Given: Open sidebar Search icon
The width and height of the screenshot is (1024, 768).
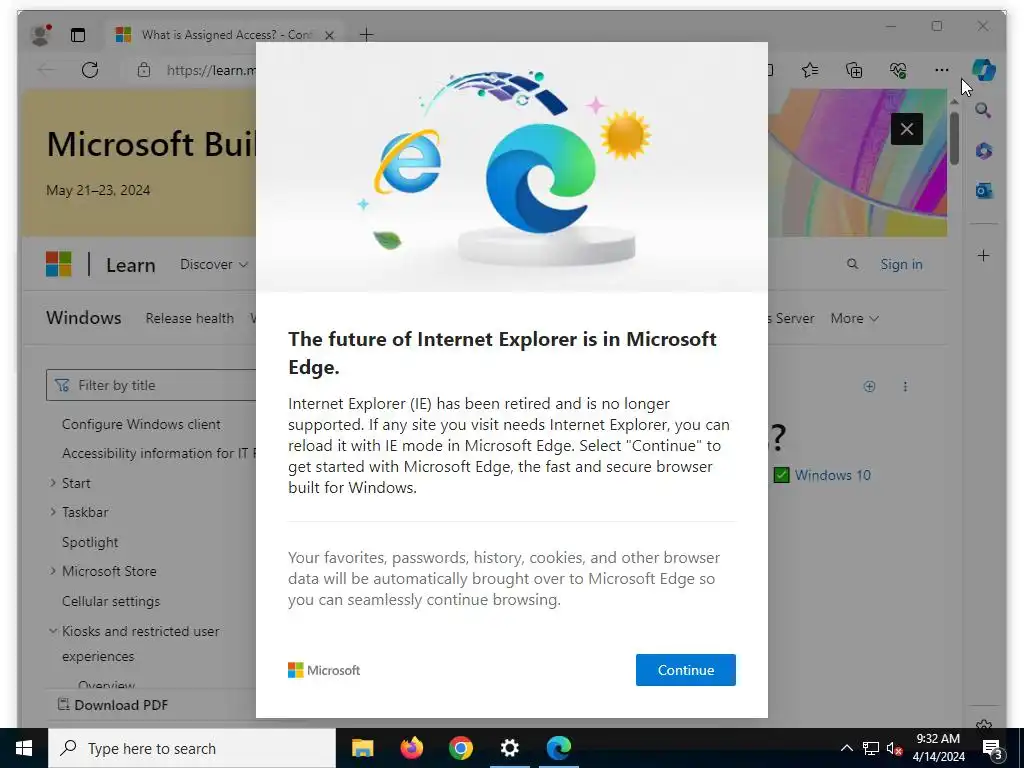Looking at the screenshot, I should coord(984,110).
